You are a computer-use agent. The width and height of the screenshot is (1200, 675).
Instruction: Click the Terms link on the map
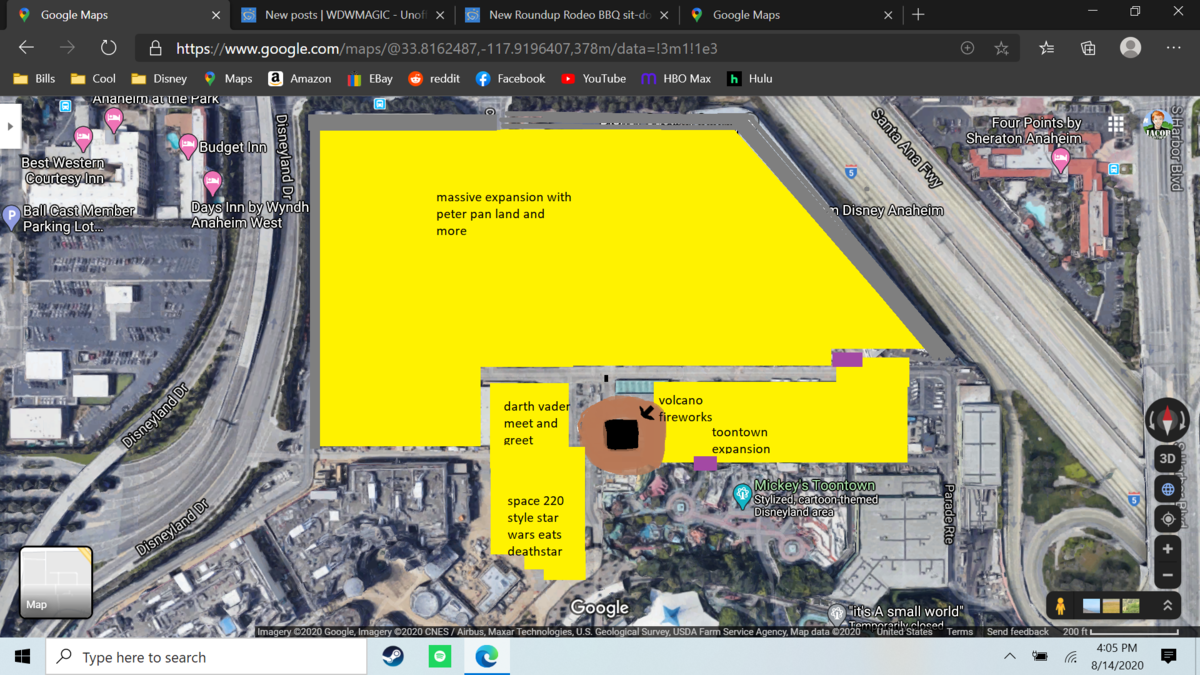click(959, 632)
